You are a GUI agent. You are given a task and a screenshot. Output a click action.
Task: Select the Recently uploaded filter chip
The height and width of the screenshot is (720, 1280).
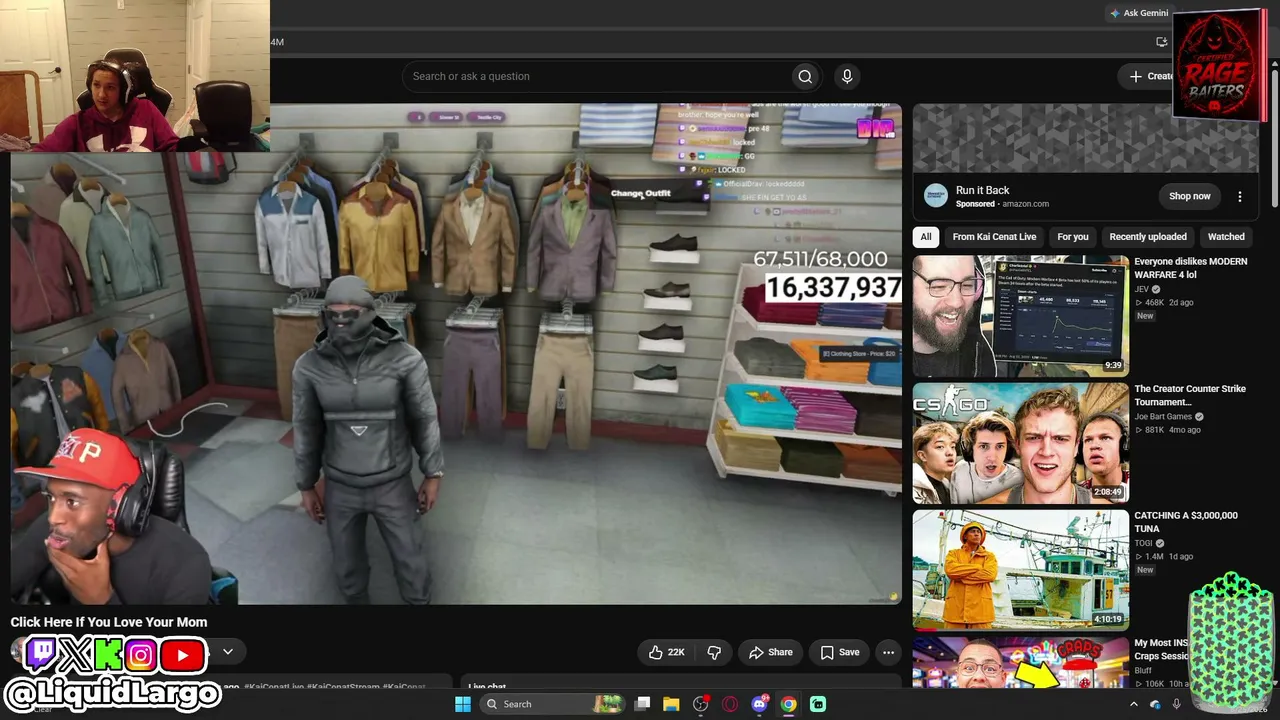click(x=1148, y=237)
